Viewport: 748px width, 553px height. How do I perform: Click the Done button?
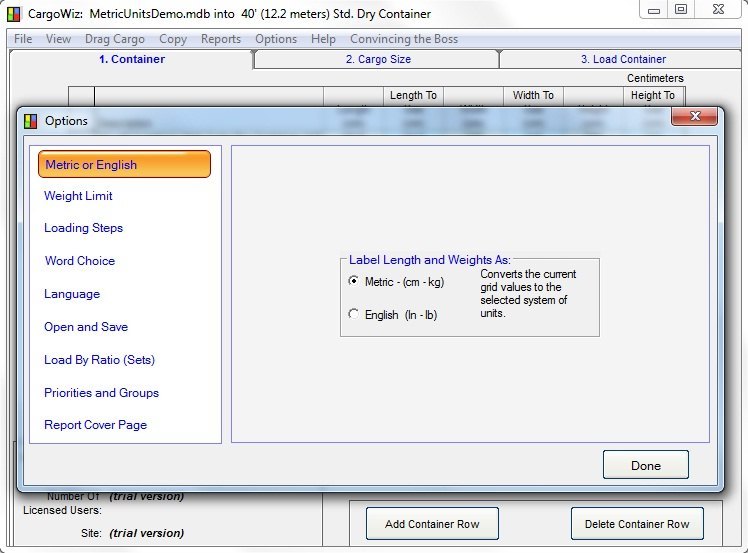click(x=645, y=465)
